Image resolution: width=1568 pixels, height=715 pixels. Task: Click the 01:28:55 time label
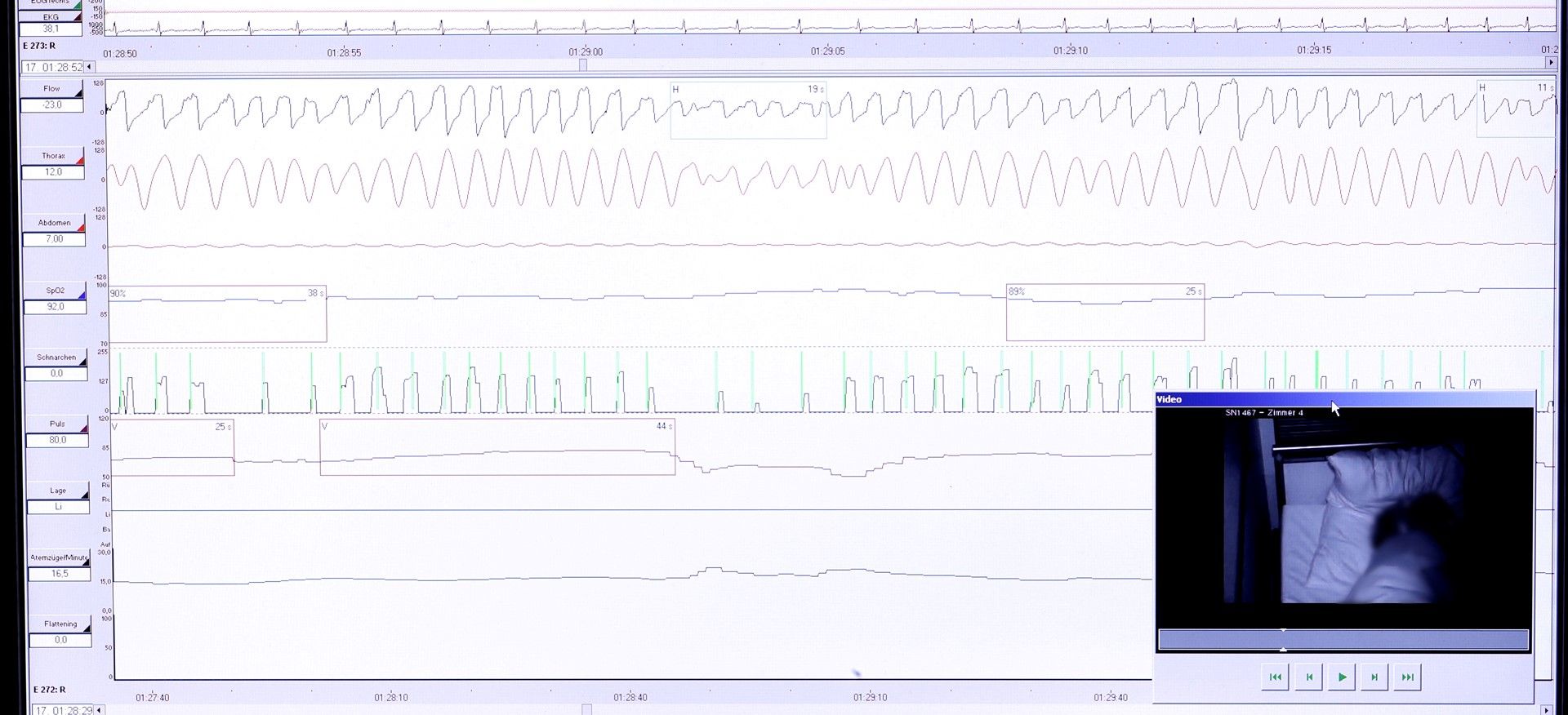tap(344, 52)
